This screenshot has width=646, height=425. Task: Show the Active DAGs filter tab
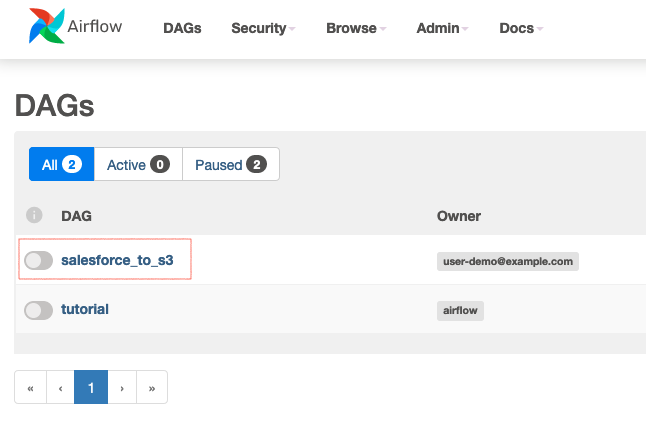tap(138, 164)
